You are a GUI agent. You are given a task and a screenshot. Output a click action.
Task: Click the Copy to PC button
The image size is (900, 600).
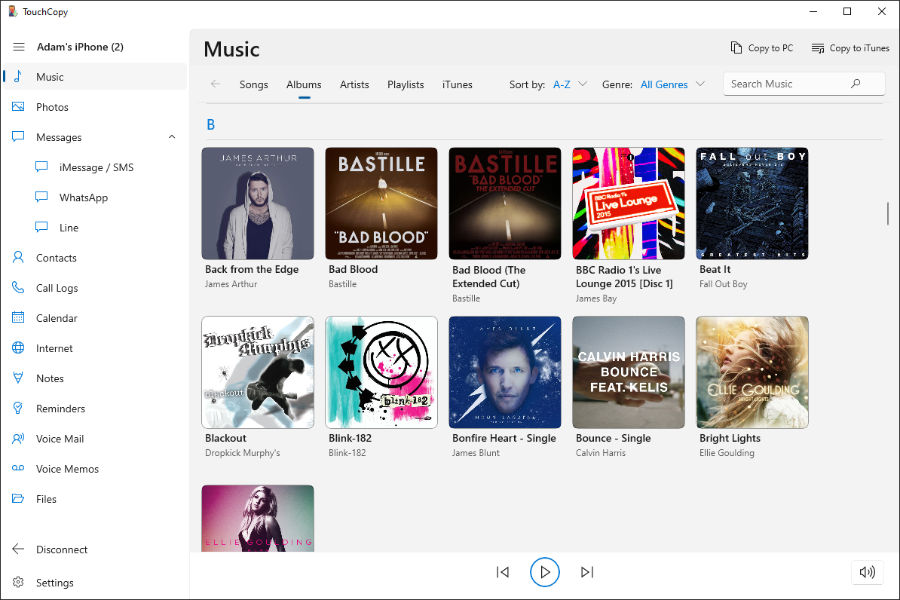pyautogui.click(x=762, y=48)
